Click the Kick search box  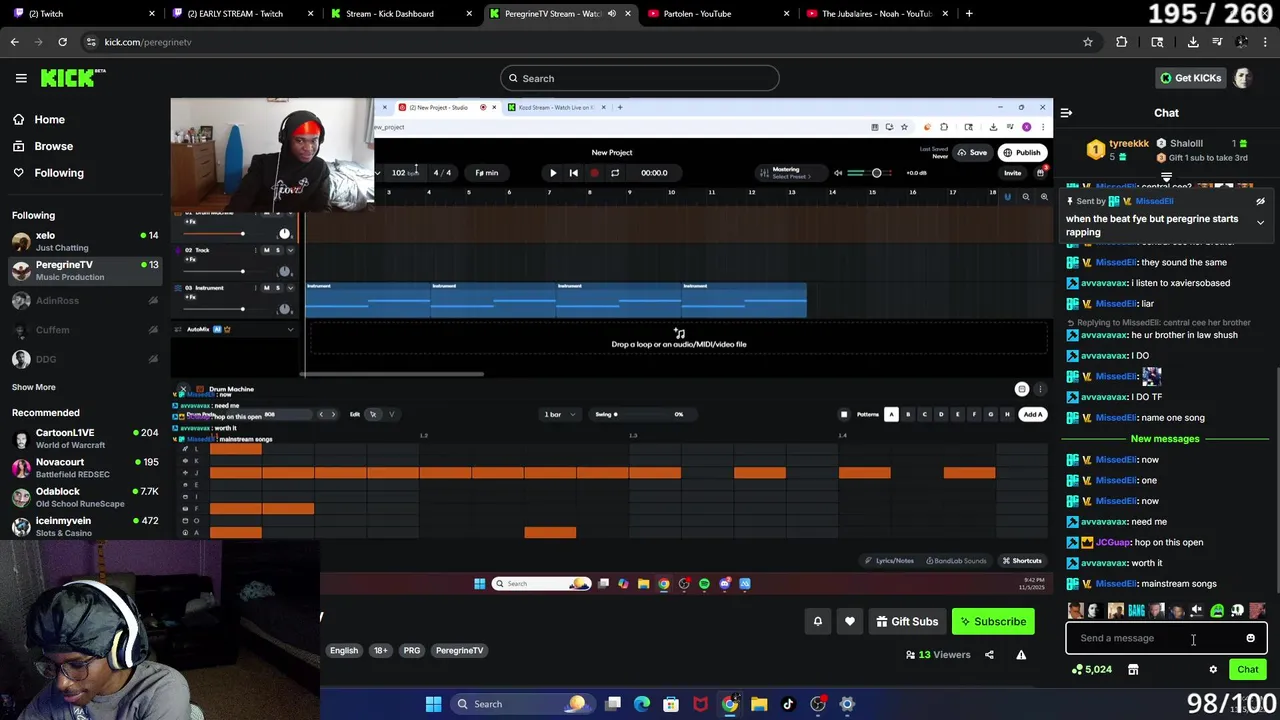(x=640, y=78)
